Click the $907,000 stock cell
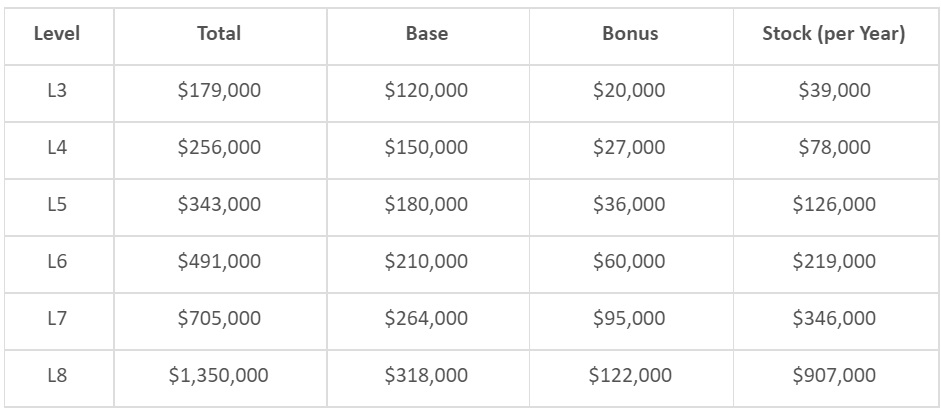The width and height of the screenshot is (941, 411). pyautogui.click(x=834, y=376)
